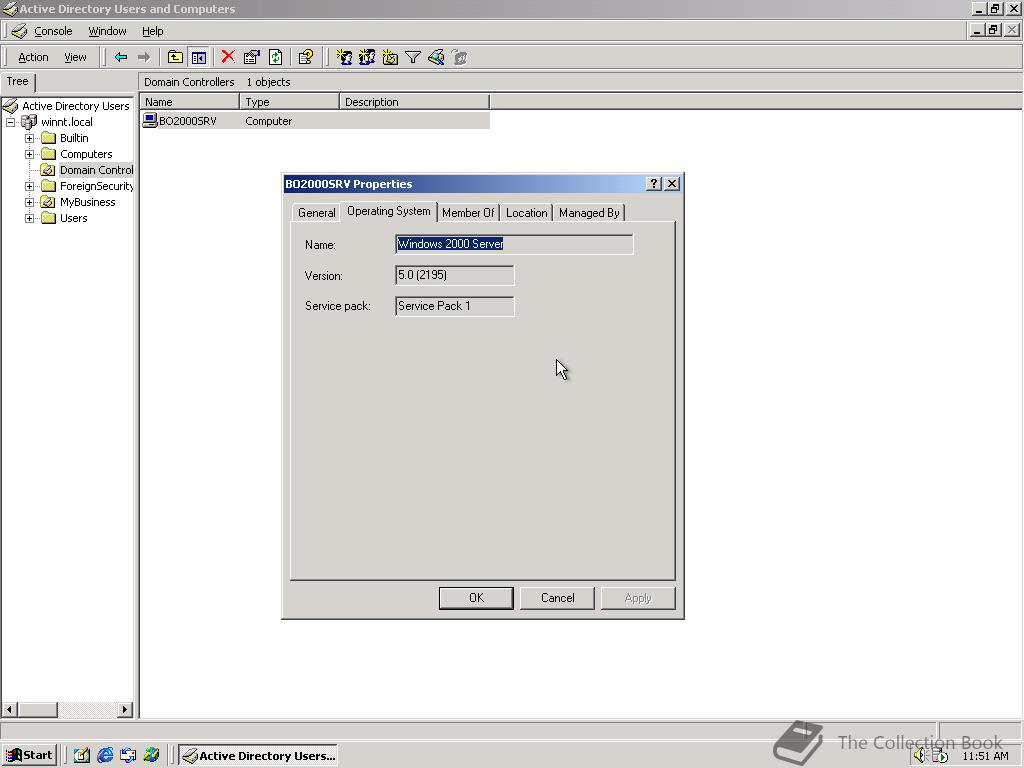
Task: Click the Show Desktop quick launch icon
Action: click(x=82, y=755)
